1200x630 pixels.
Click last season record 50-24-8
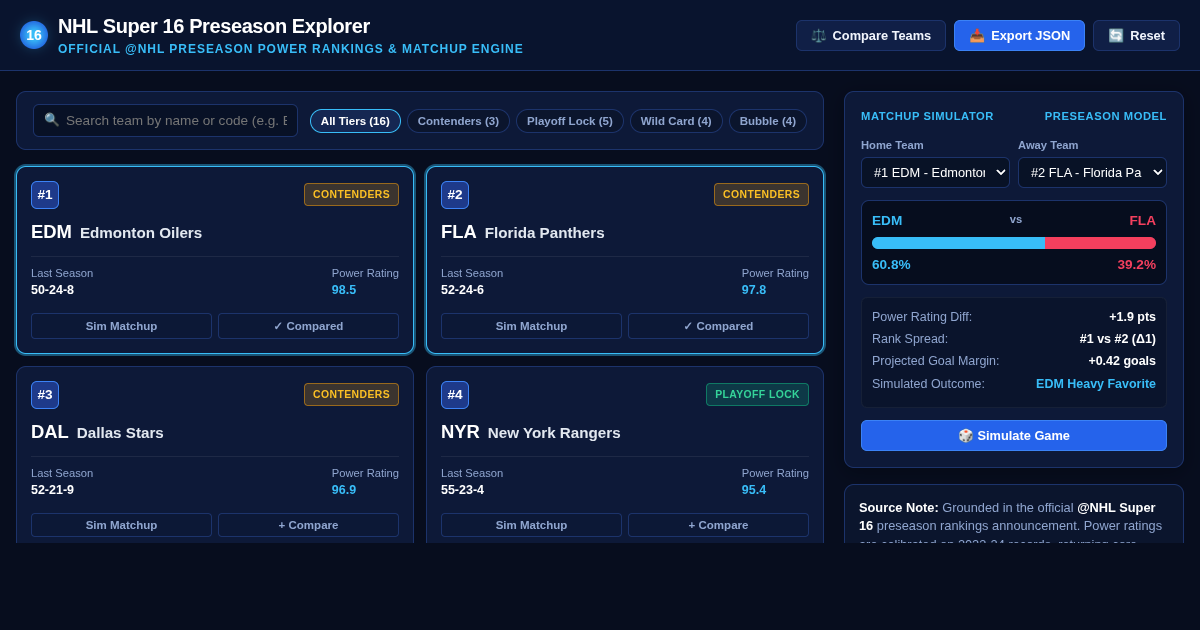point(52,290)
